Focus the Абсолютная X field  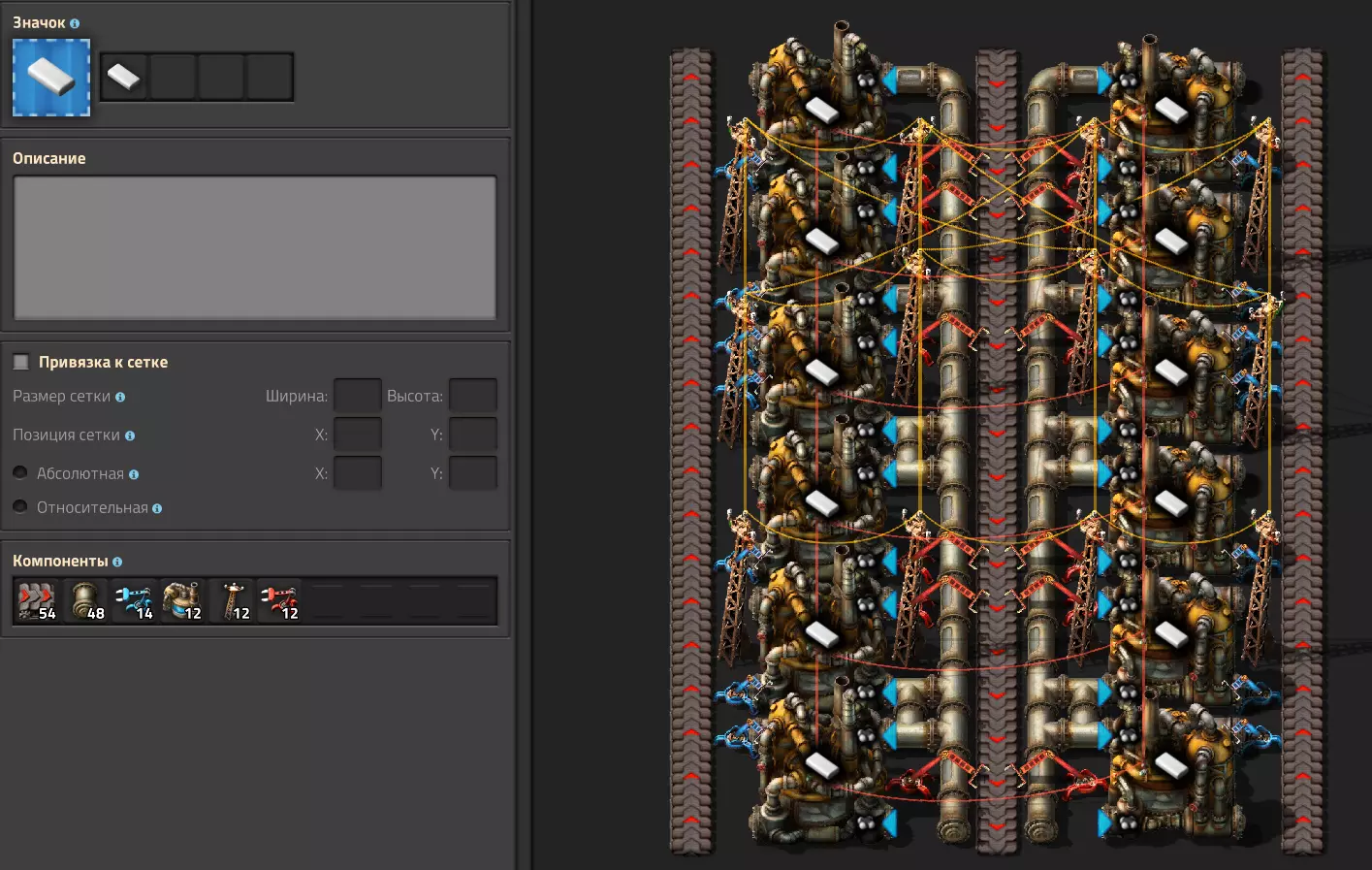[x=358, y=473]
